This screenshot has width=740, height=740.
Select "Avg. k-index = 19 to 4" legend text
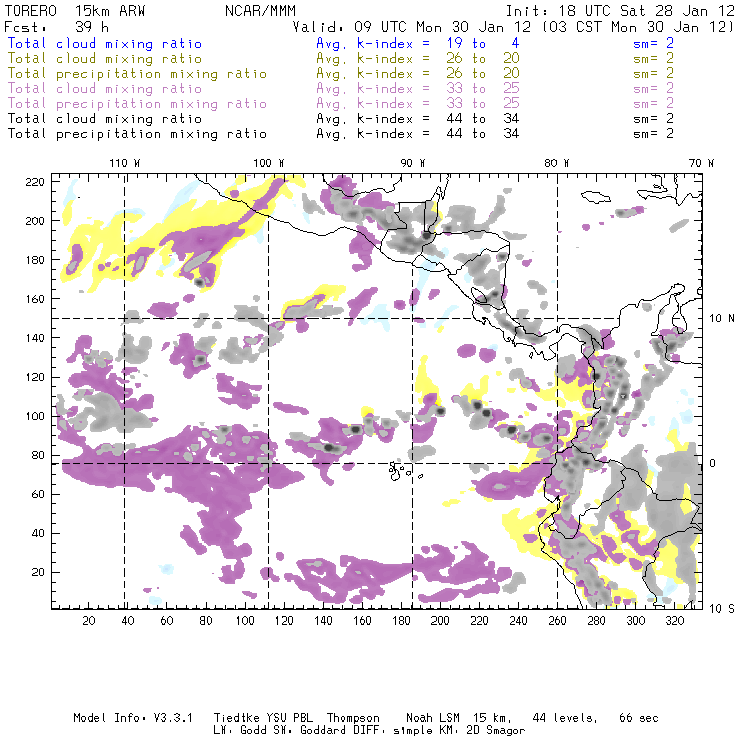[418, 43]
